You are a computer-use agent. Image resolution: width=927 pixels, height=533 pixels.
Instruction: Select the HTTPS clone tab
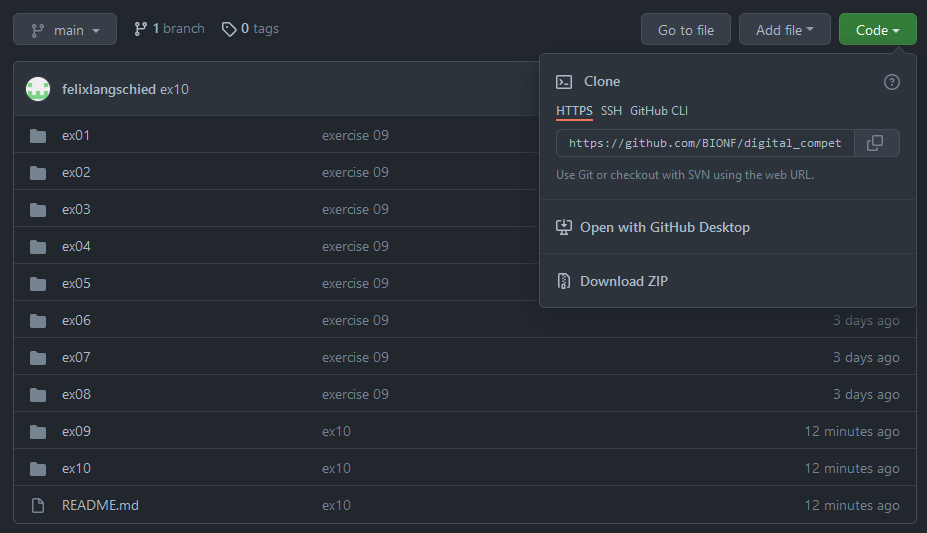click(574, 111)
